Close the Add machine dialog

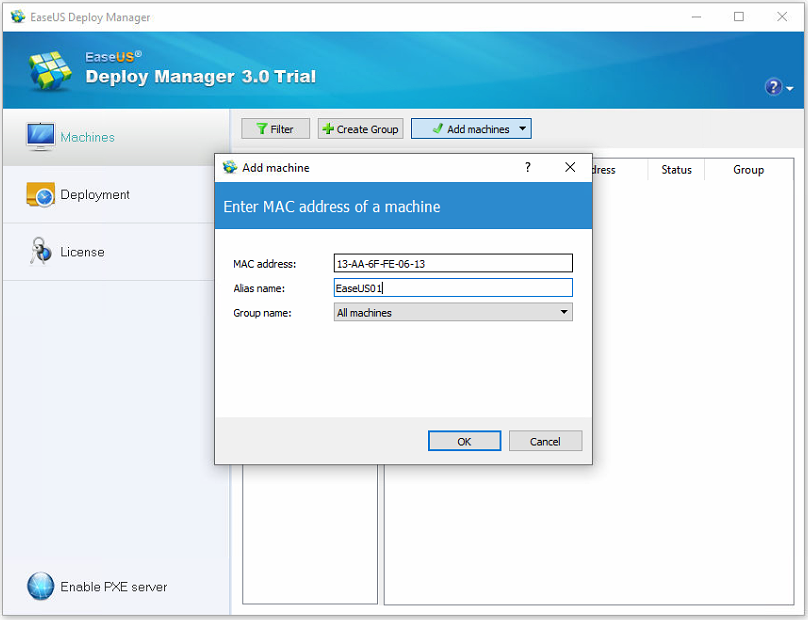(570, 167)
